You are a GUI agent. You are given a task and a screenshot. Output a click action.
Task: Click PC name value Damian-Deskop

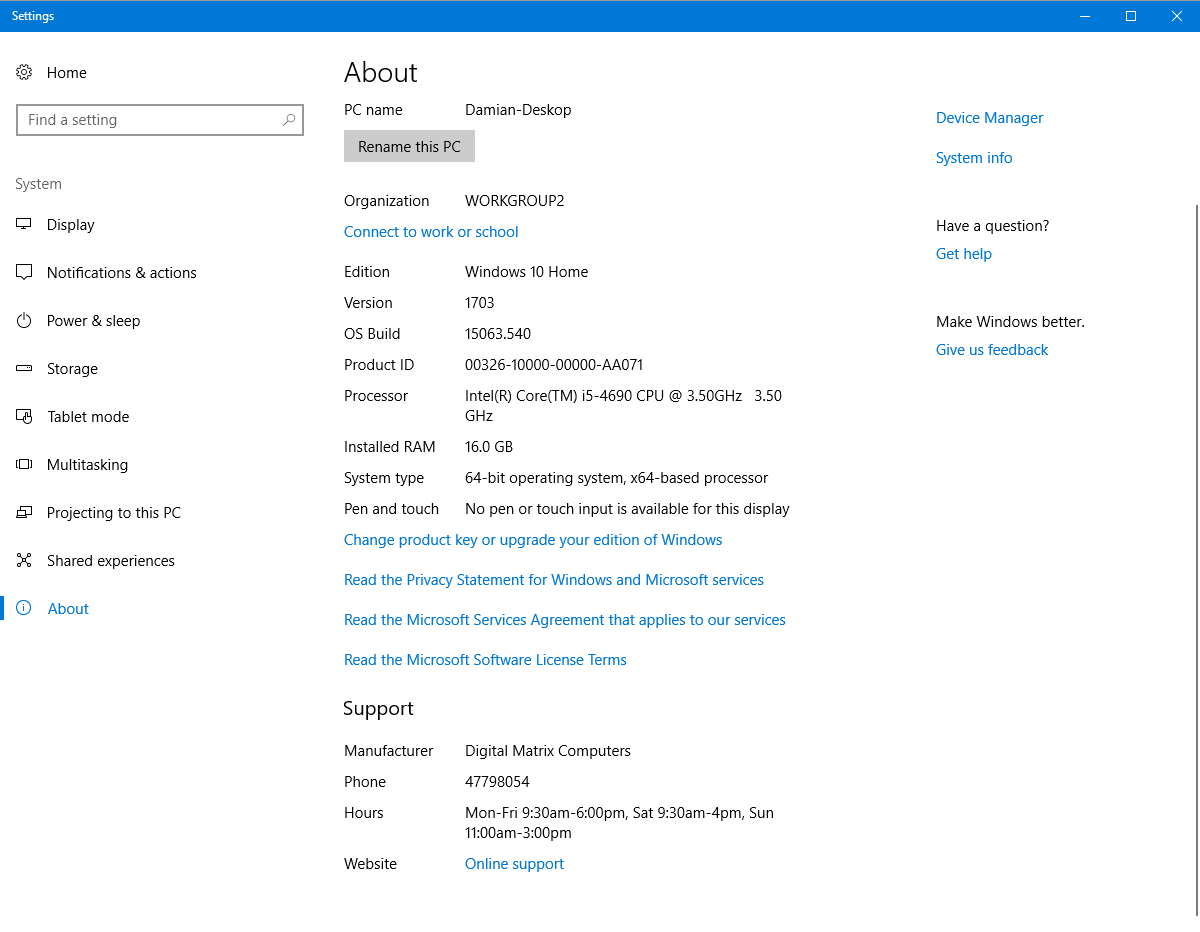(518, 110)
